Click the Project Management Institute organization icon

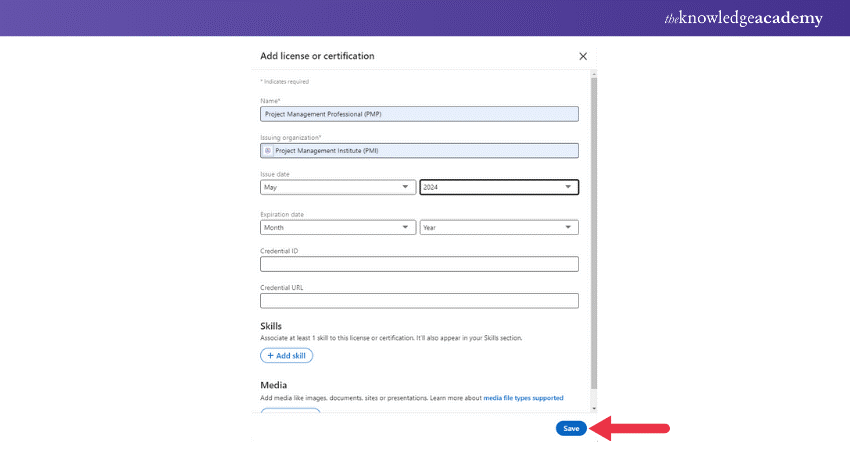coord(268,151)
